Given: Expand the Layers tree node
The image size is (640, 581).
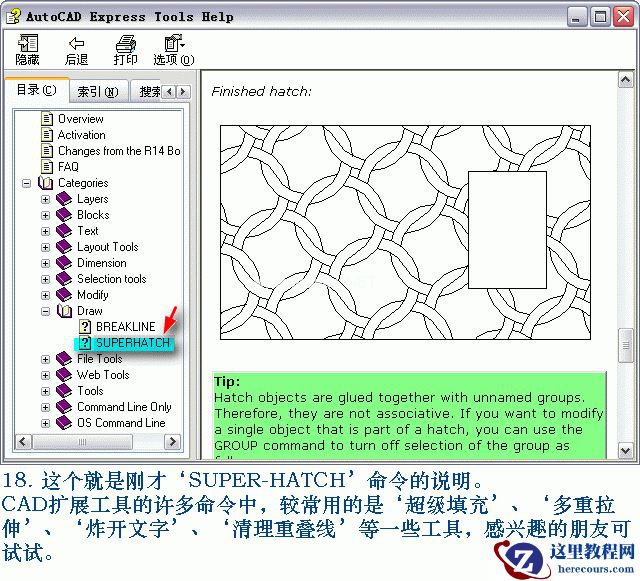Looking at the screenshot, I should (46, 199).
